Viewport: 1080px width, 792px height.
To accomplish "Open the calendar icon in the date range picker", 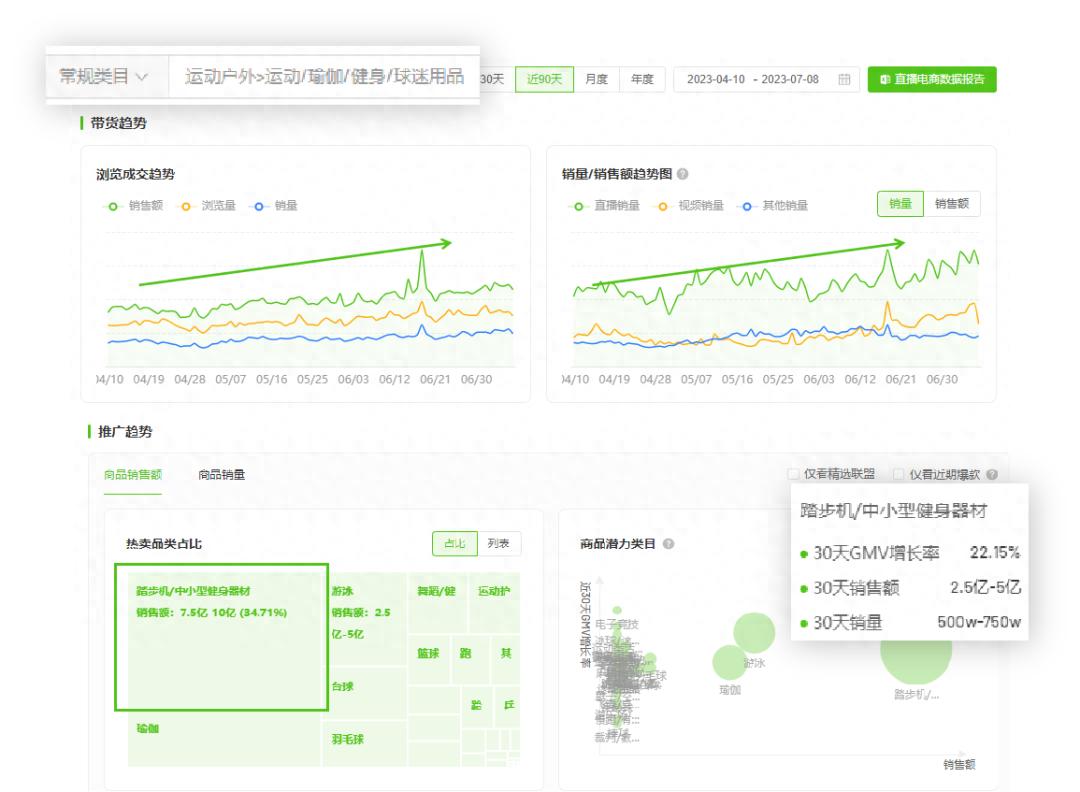I will click(845, 79).
